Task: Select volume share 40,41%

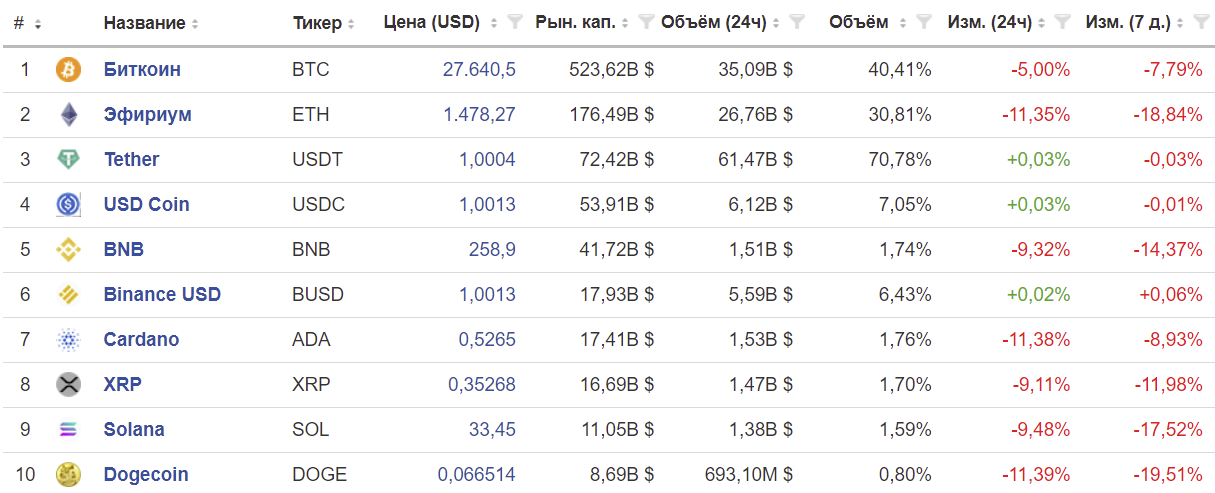Action: pyautogui.click(x=900, y=70)
